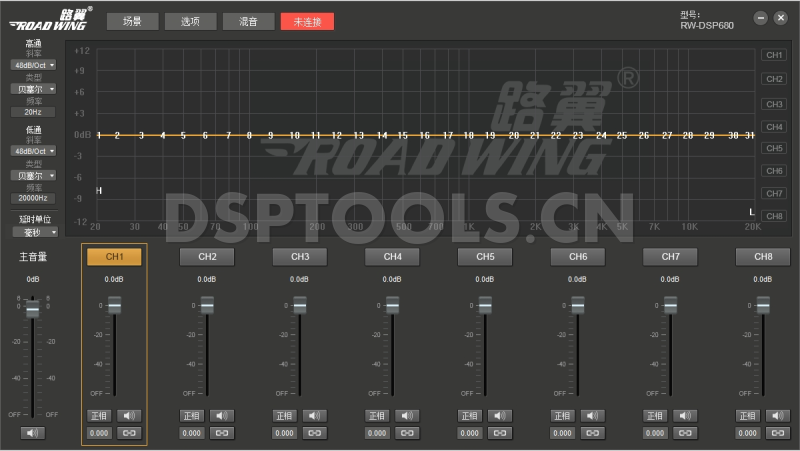Mute the CH2 channel speaker icon
The width and height of the screenshot is (800, 451).
pyautogui.click(x=222, y=416)
